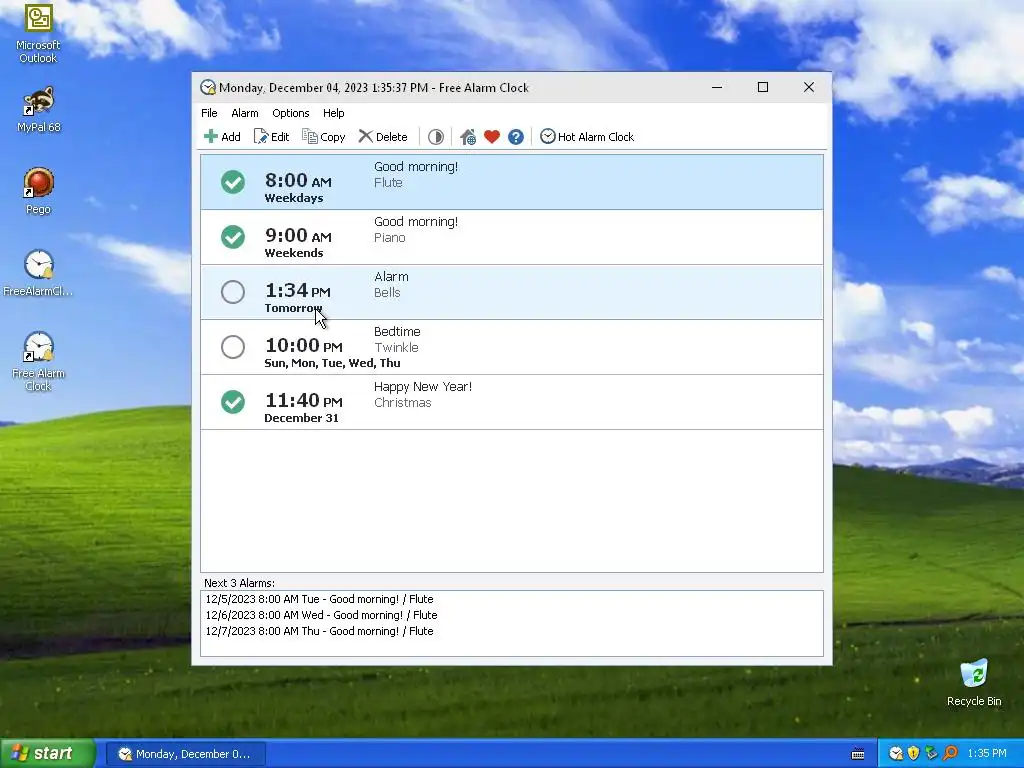
Task: Click the Piano sound label
Action: 390,238
